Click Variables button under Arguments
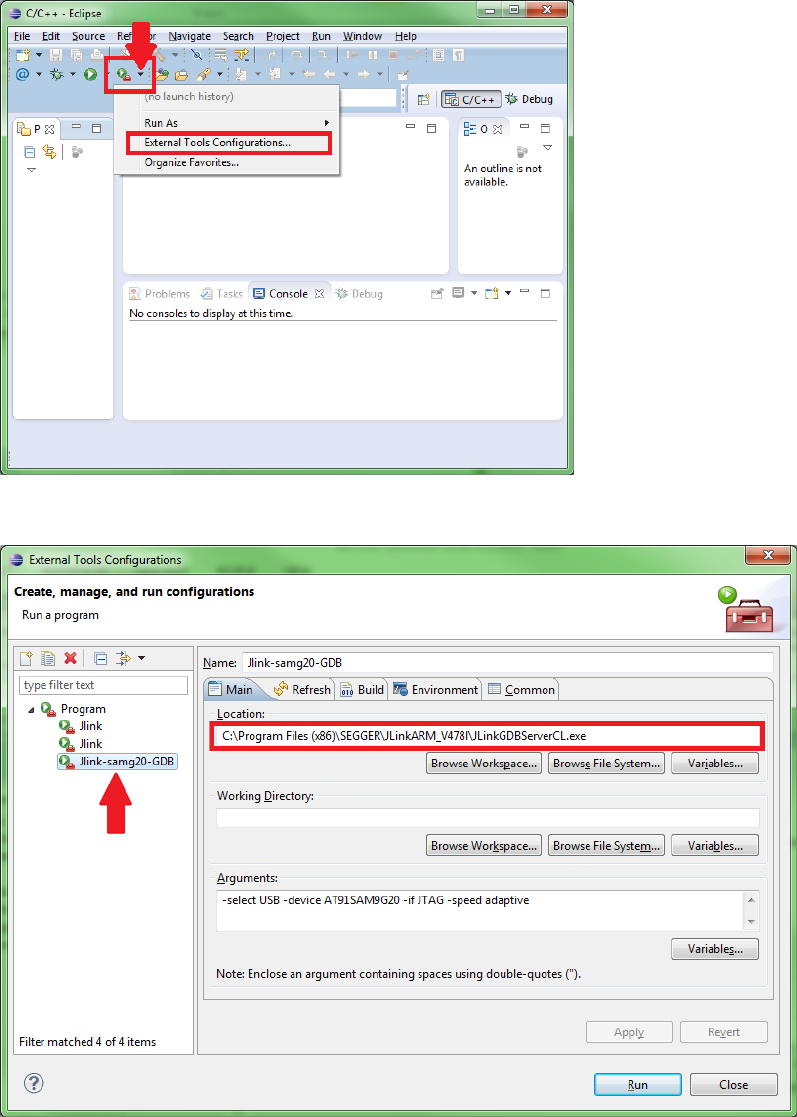The height and width of the screenshot is (1117, 797). coord(715,949)
